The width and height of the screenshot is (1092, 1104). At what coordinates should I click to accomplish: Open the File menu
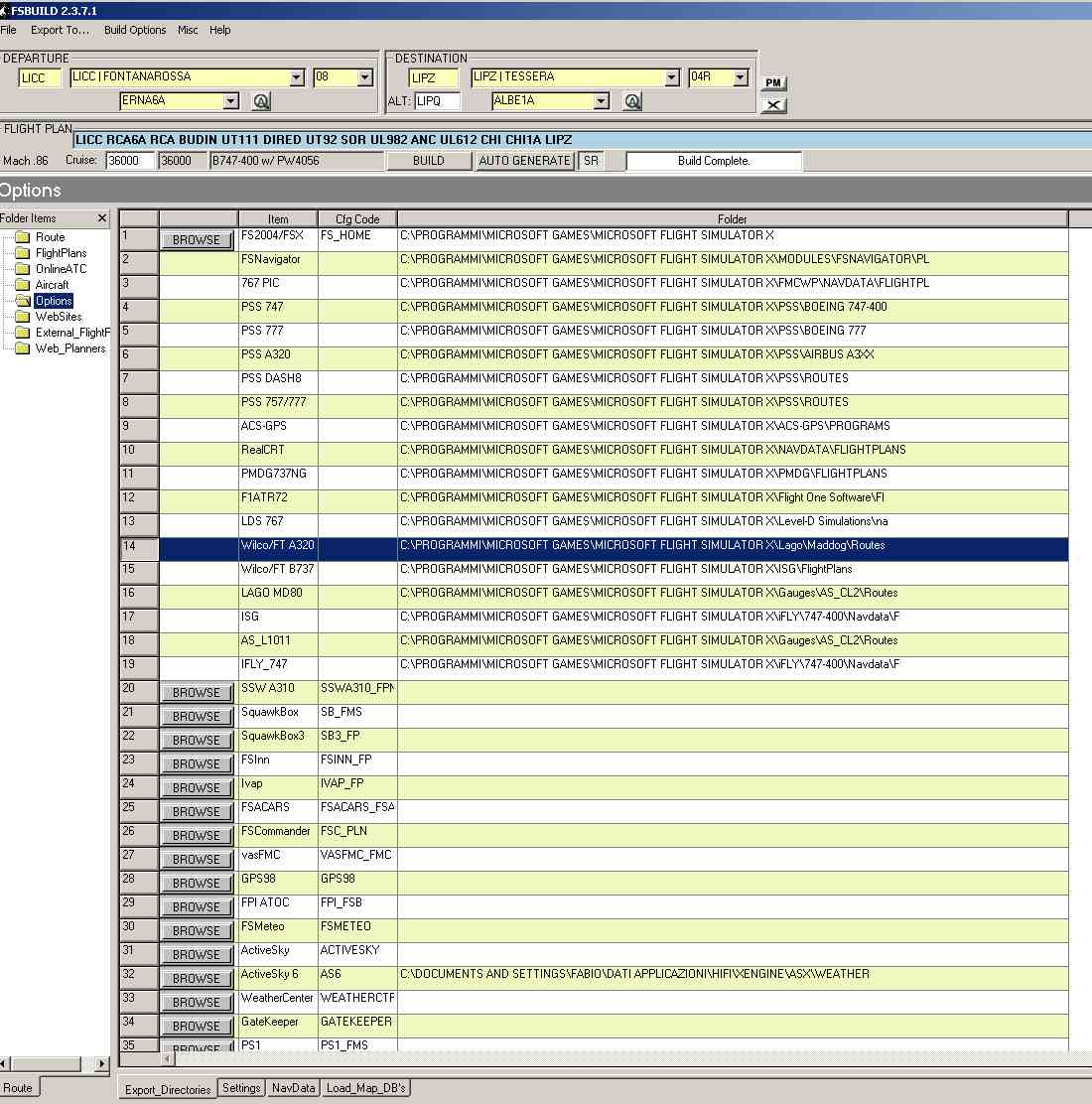9,30
